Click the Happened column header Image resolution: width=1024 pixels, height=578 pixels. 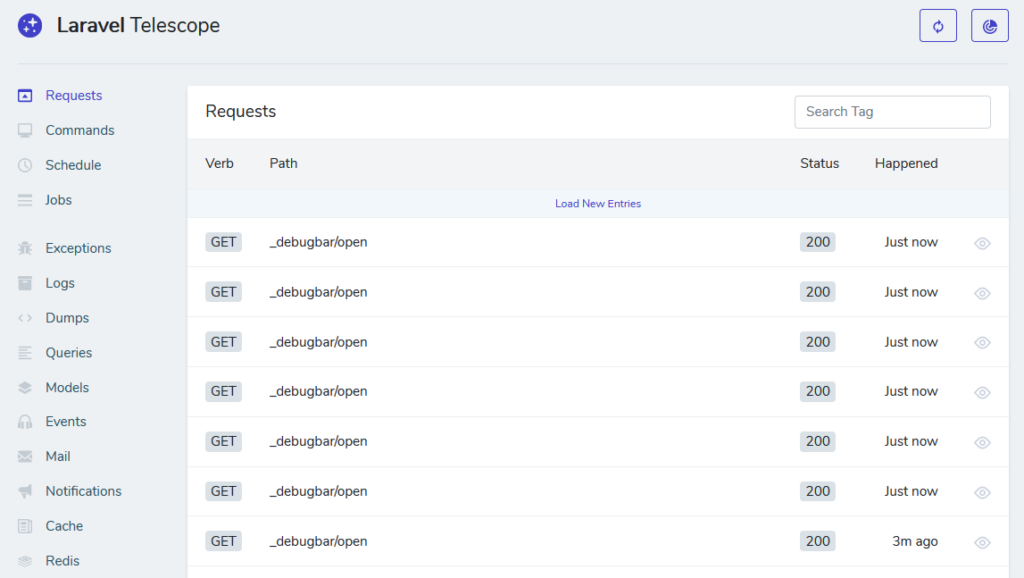[906, 163]
